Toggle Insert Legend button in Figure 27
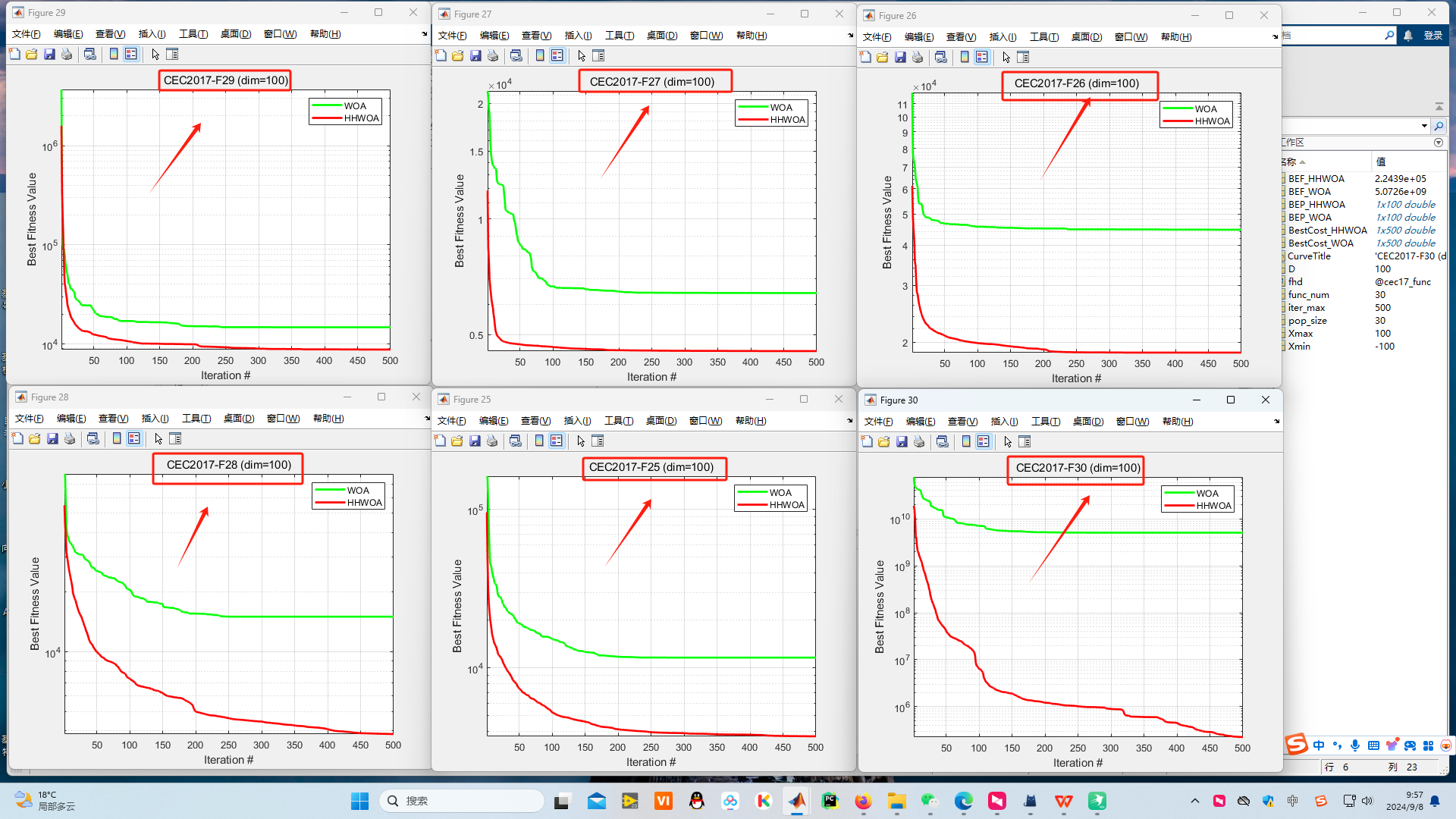Viewport: 1456px width, 819px height. point(557,56)
